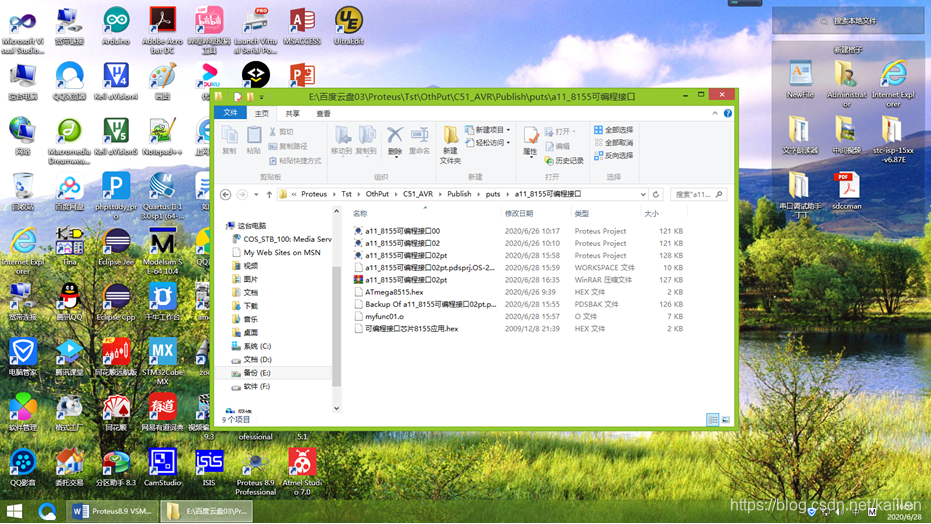Click the Explorer search box
The width and height of the screenshot is (931, 524).
pos(698,194)
